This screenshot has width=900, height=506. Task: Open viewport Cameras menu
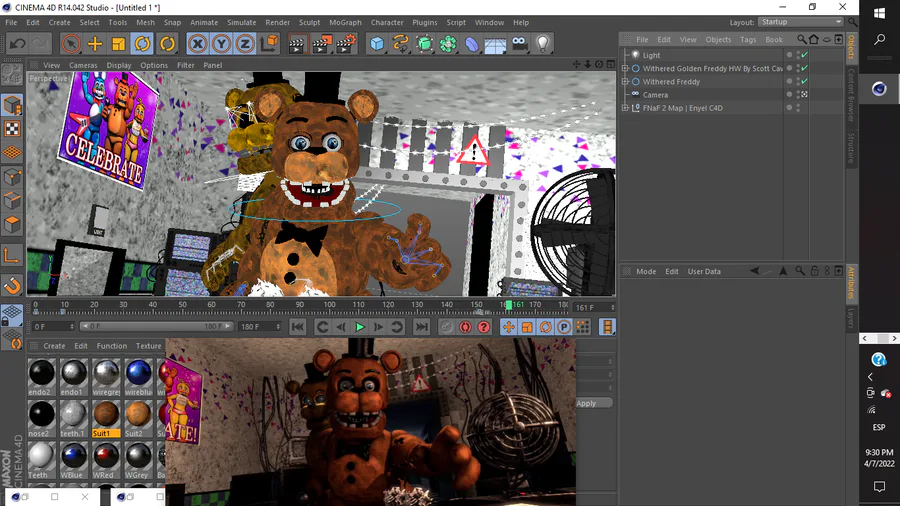tap(83, 65)
